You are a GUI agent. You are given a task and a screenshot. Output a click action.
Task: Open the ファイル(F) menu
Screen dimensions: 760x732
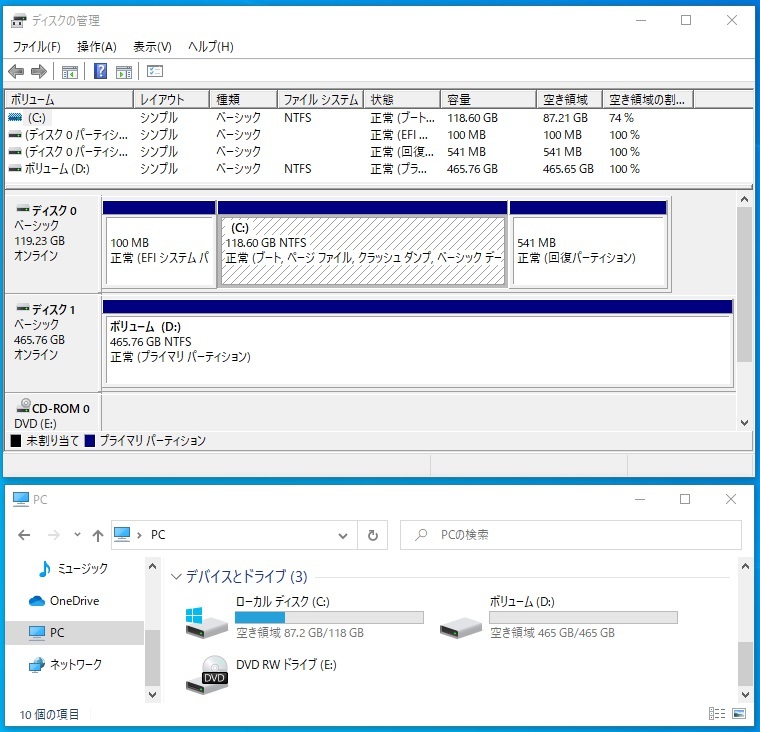coord(36,47)
